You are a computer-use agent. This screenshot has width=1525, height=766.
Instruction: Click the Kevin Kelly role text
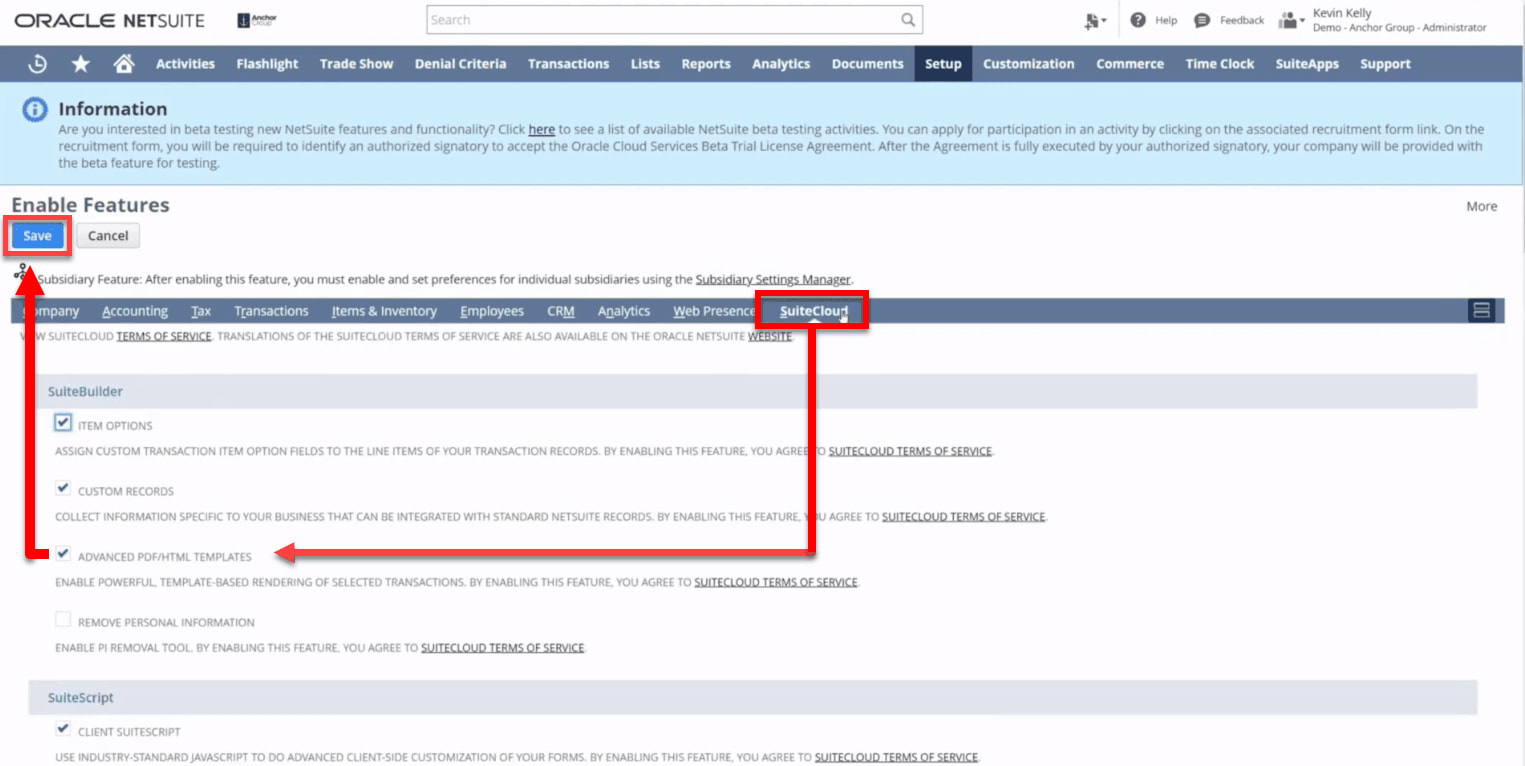click(x=1399, y=20)
